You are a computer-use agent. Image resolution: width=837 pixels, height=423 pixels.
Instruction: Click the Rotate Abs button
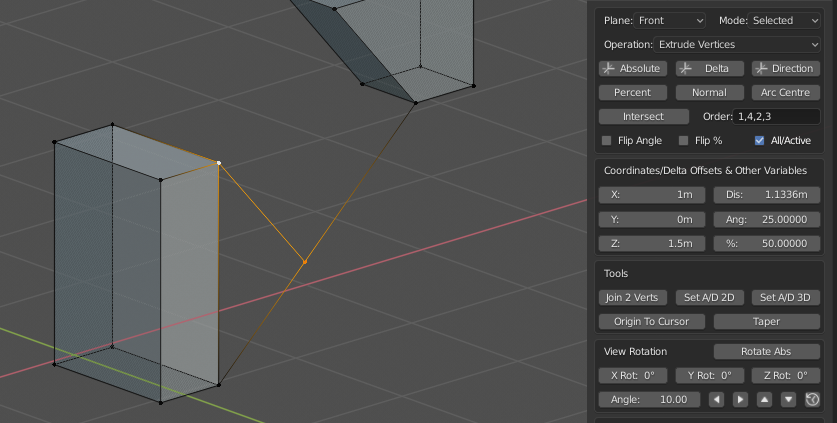[766, 351]
